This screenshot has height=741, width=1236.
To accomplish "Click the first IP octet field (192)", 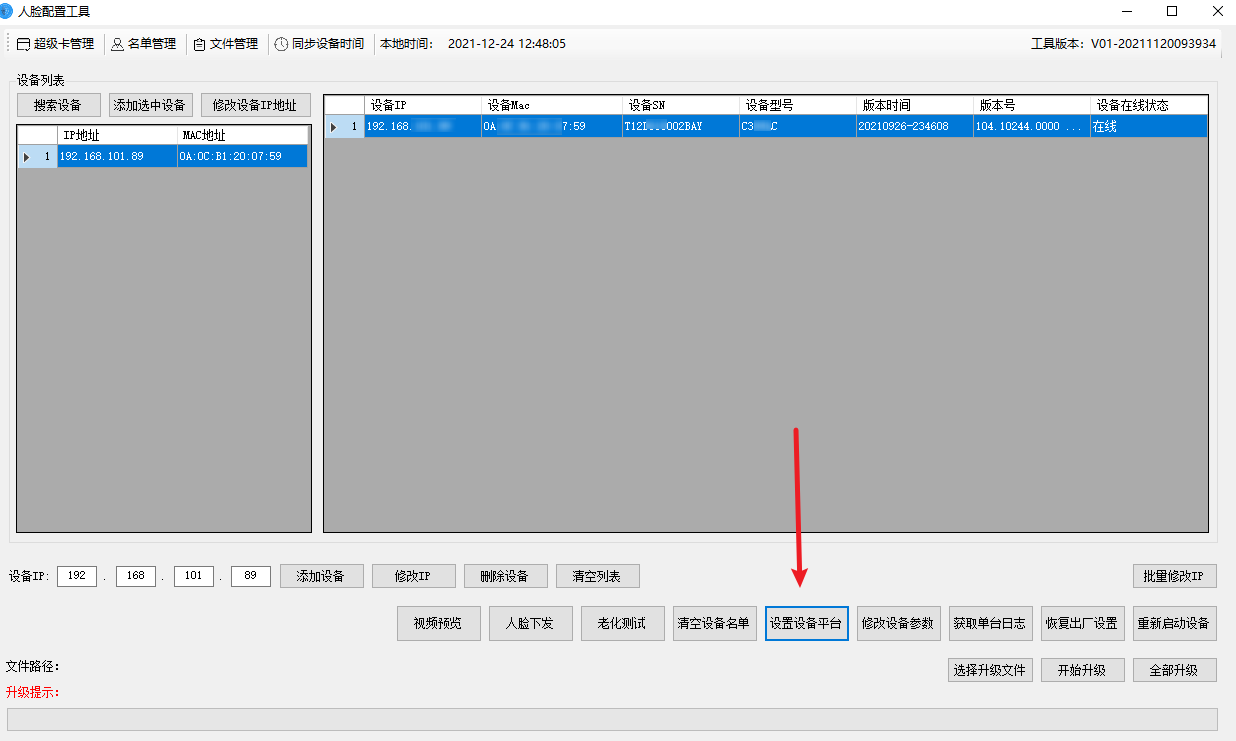I will pyautogui.click(x=77, y=576).
